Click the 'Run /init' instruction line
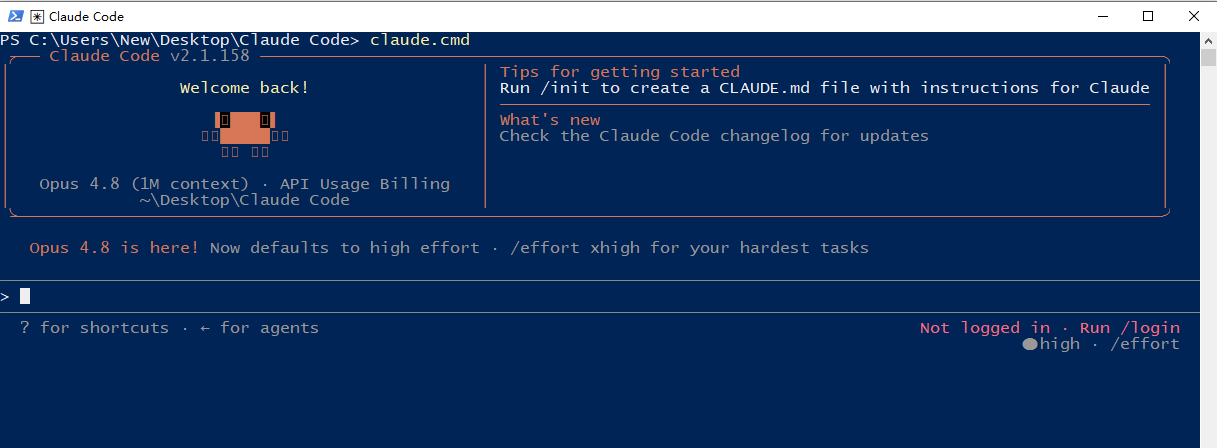Image resolution: width=1217 pixels, height=448 pixels. coord(825,88)
